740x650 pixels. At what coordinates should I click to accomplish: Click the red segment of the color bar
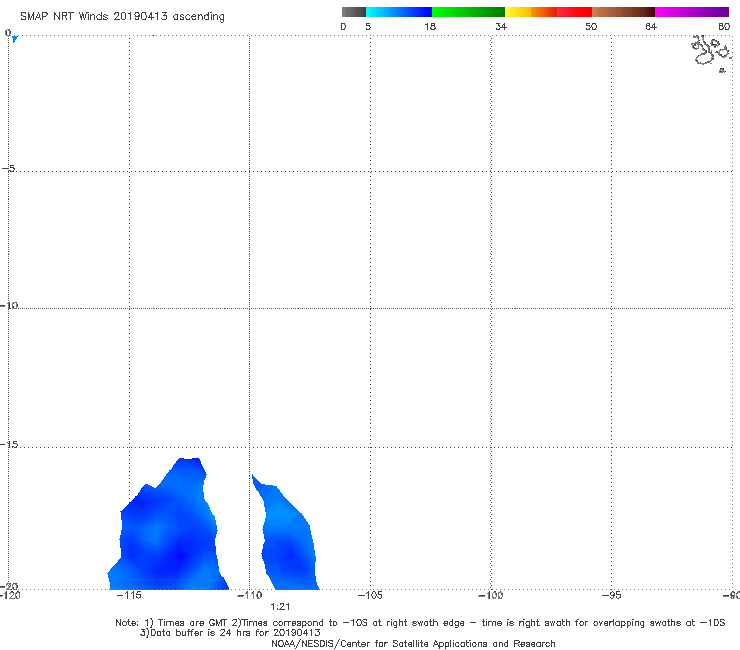tap(574, 12)
